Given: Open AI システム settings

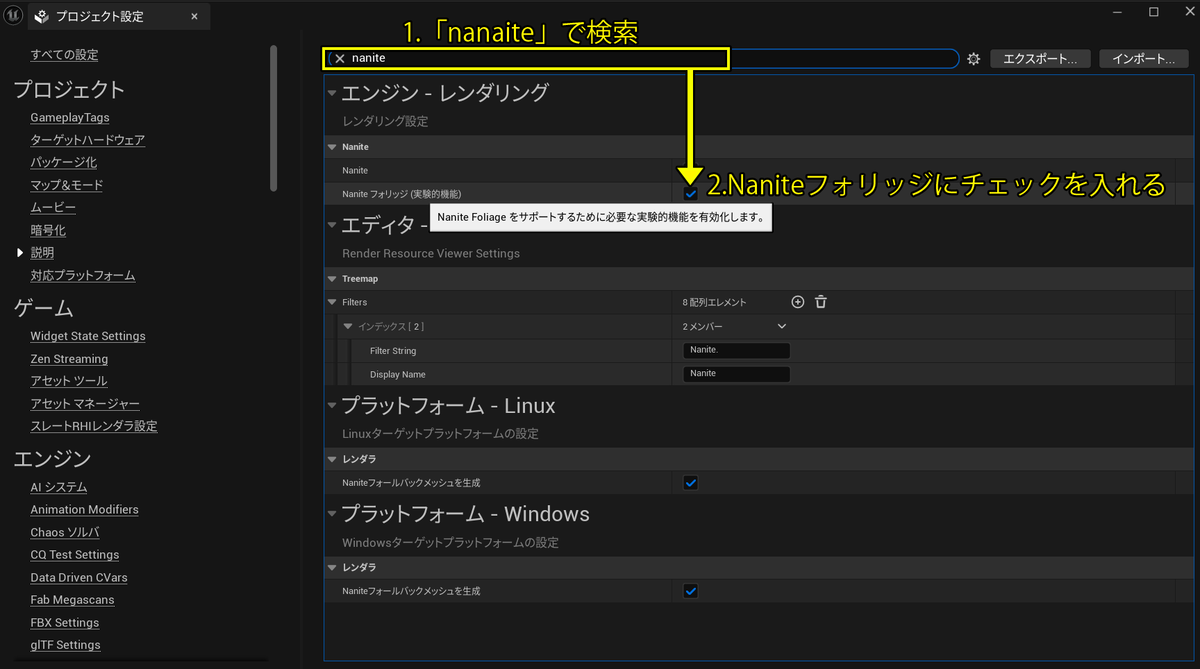Looking at the screenshot, I should point(59,487).
